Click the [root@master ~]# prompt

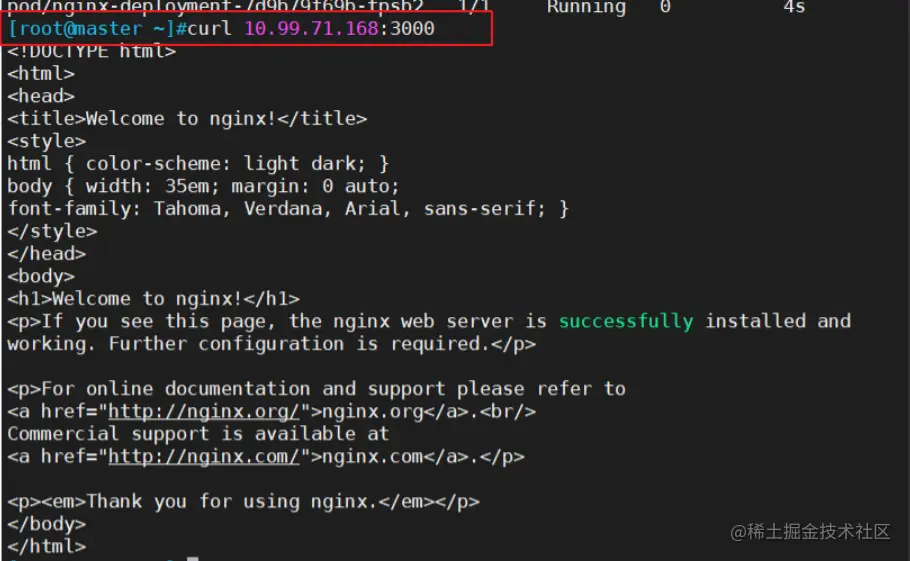pos(97,28)
